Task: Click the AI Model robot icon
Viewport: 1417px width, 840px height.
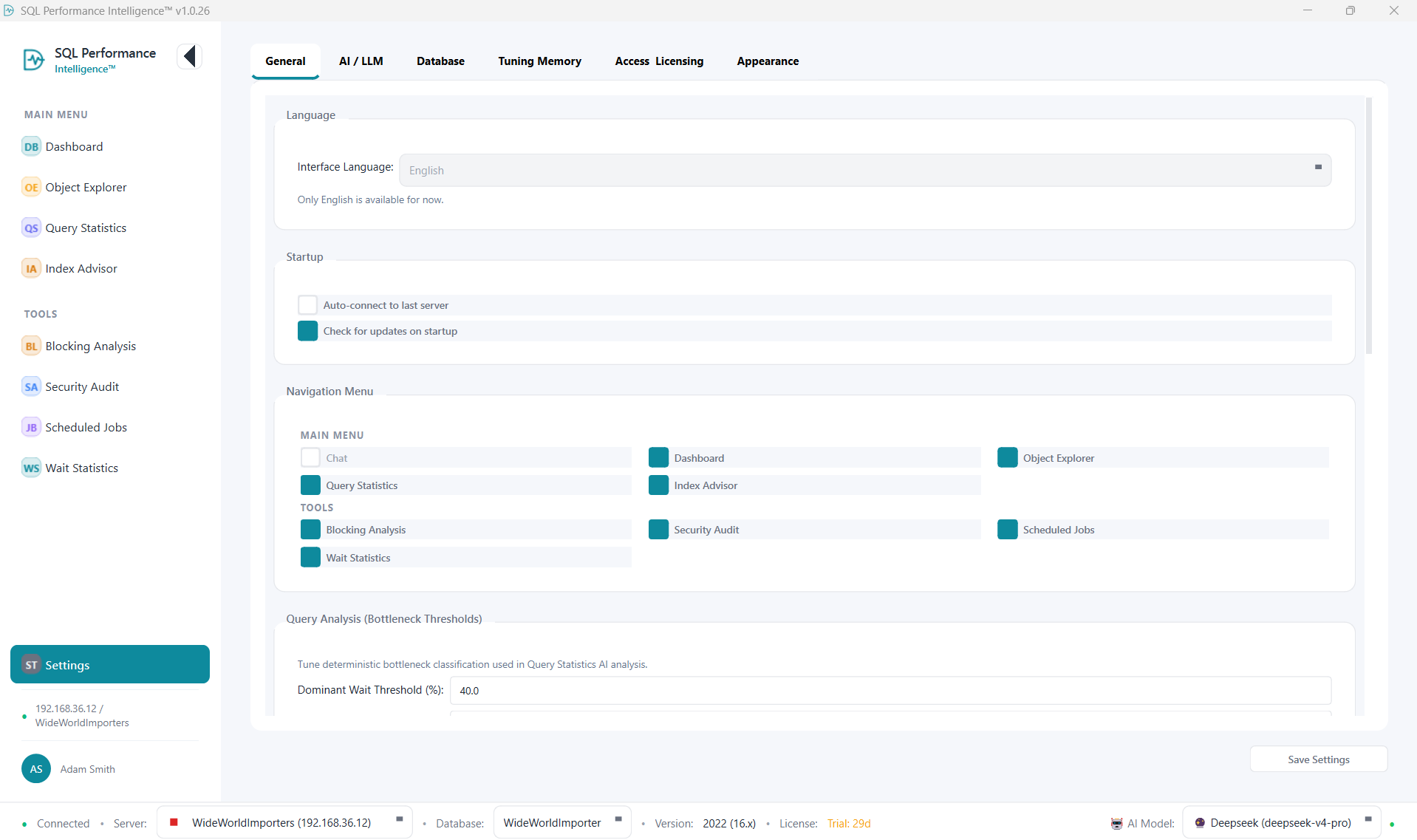Action: pyautogui.click(x=1116, y=823)
